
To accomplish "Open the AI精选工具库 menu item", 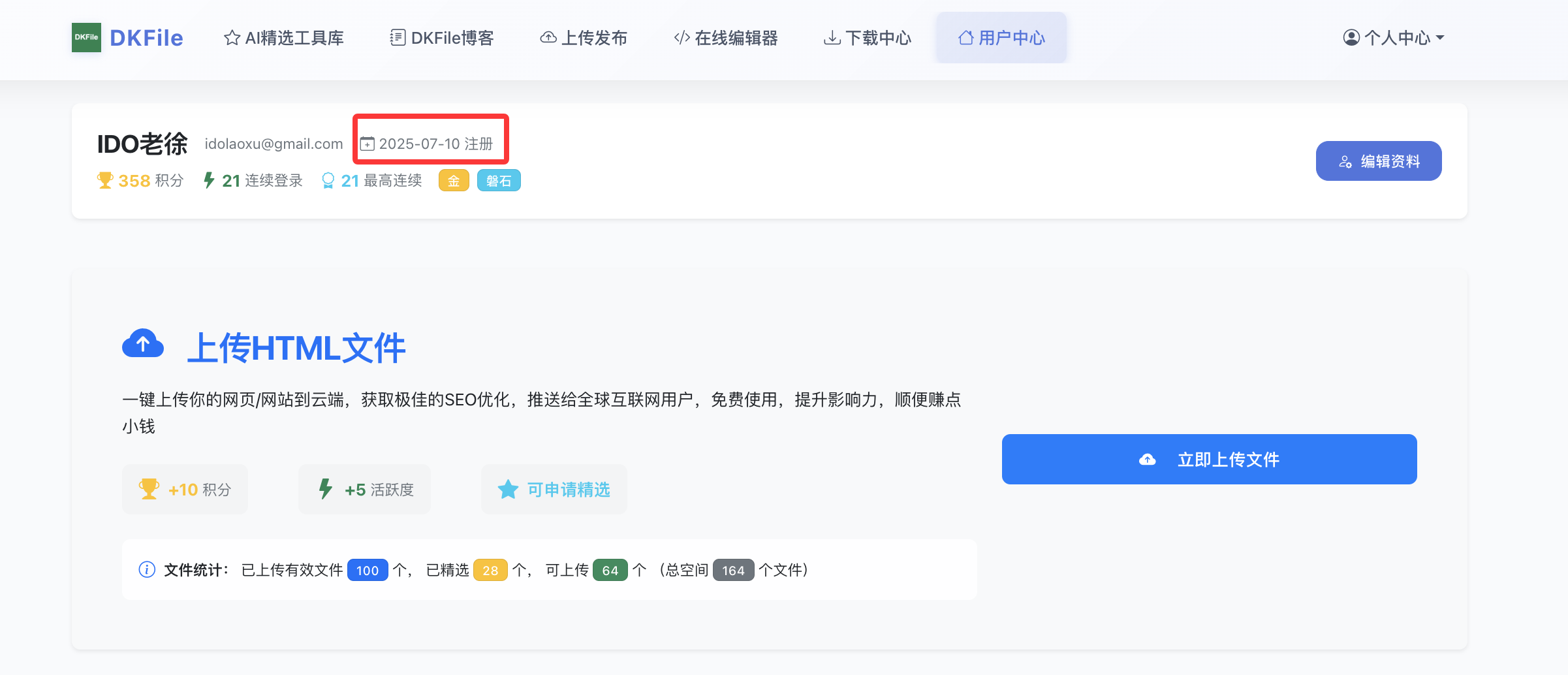I will coord(284,38).
